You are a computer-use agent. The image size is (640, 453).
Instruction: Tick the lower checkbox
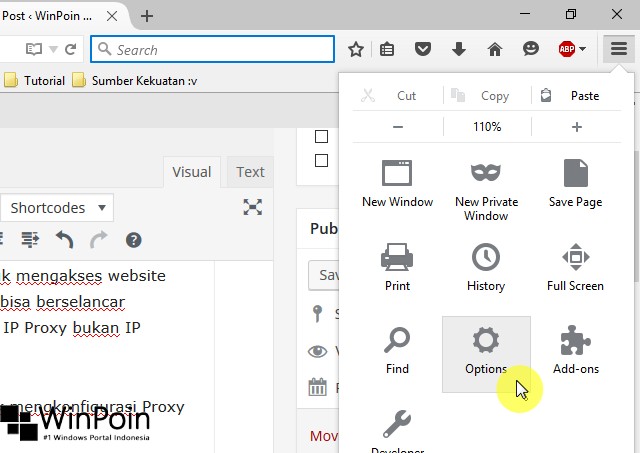321,160
